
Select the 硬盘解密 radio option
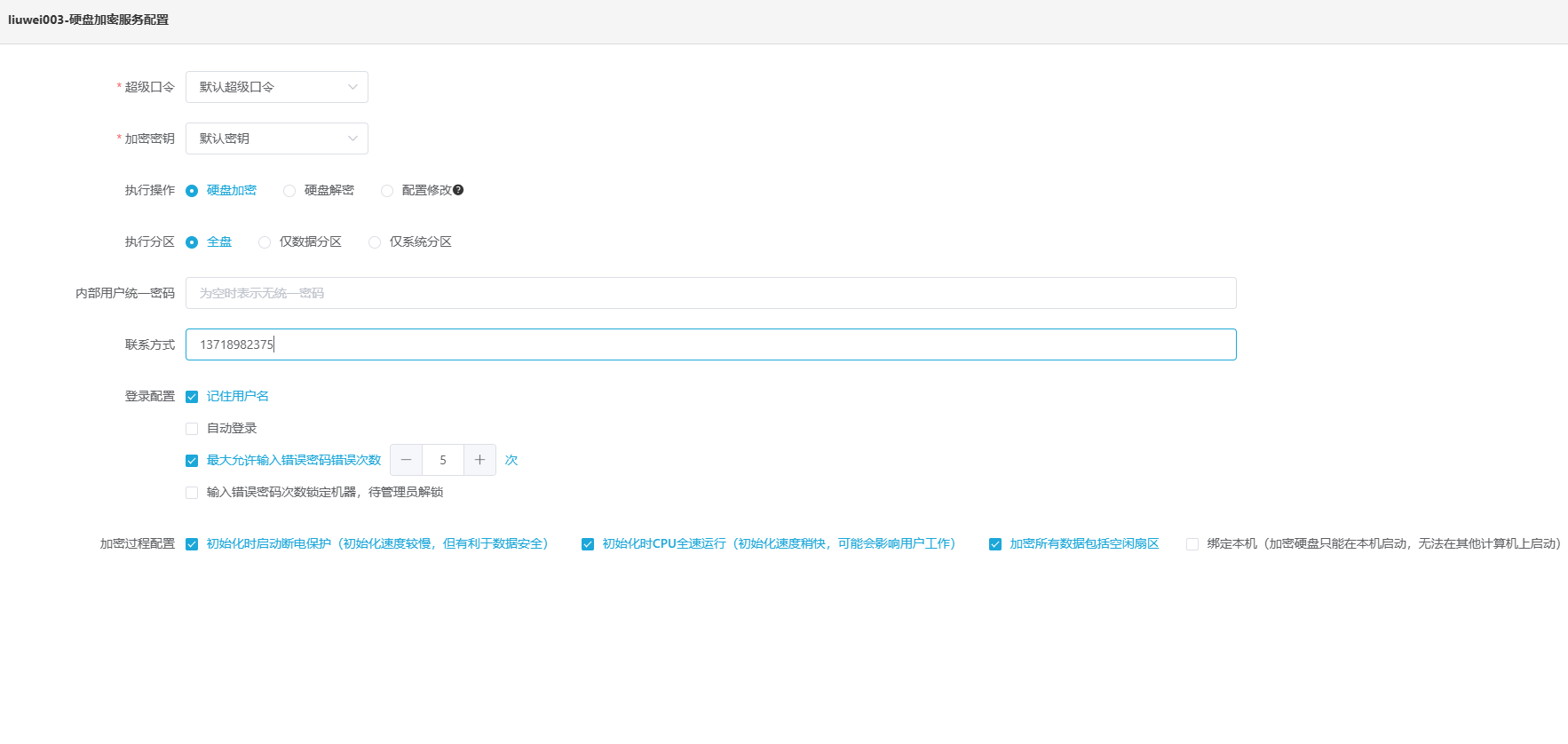(x=289, y=191)
